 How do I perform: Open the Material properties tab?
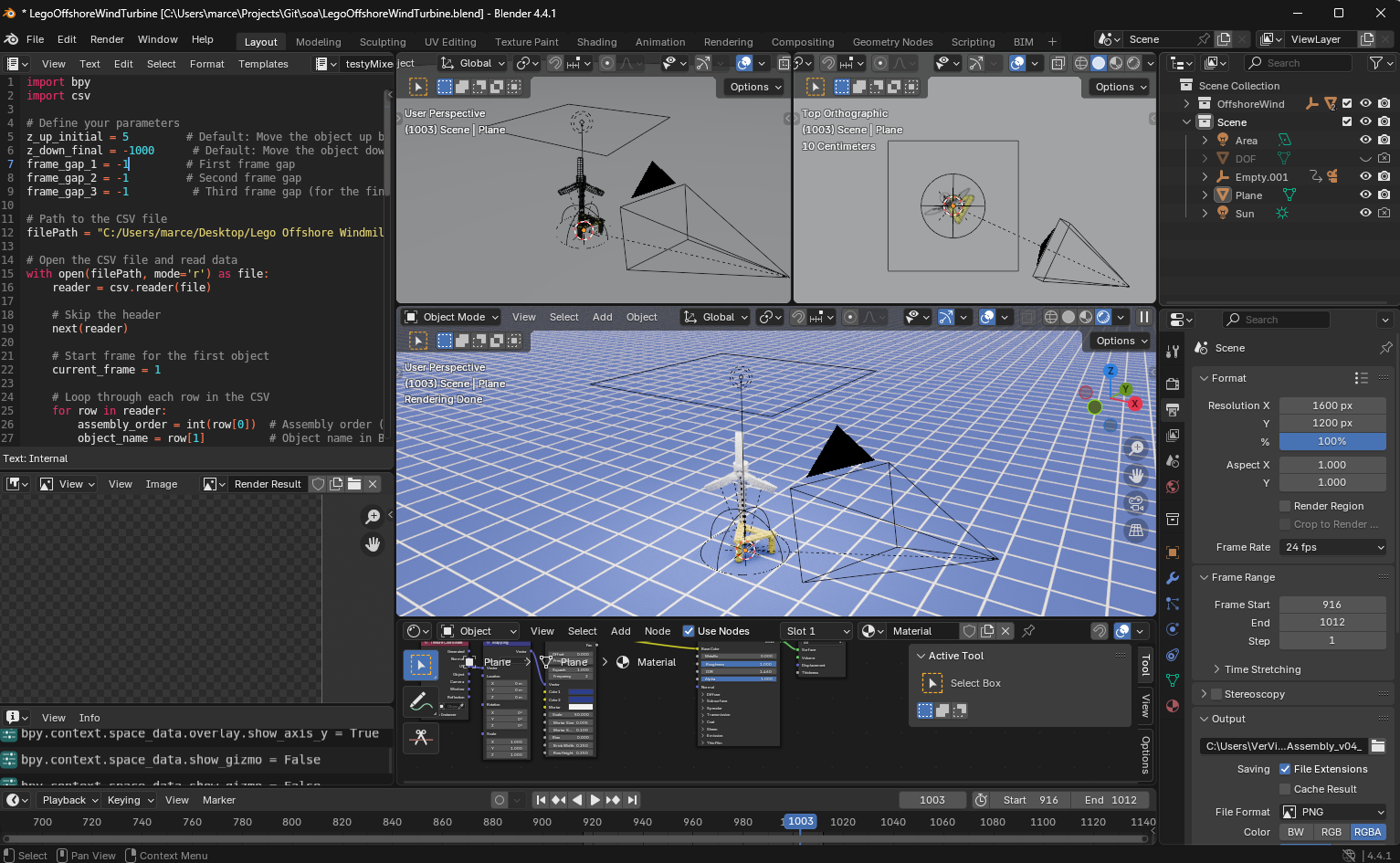click(x=1173, y=706)
